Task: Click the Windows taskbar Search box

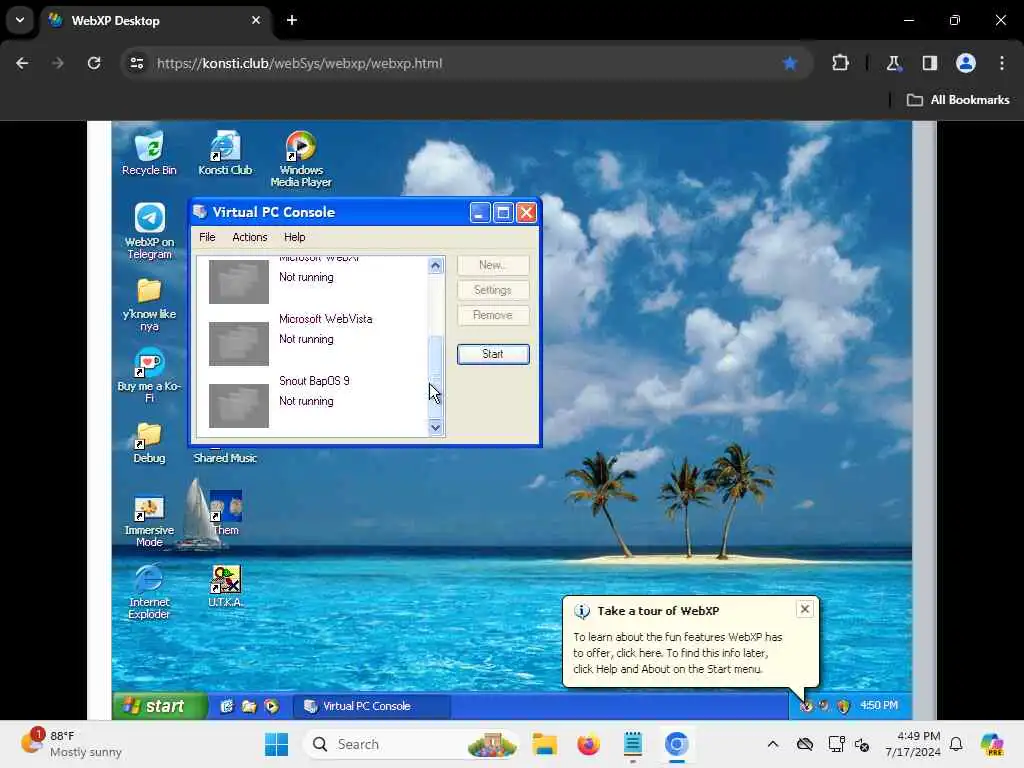Action: point(411,744)
